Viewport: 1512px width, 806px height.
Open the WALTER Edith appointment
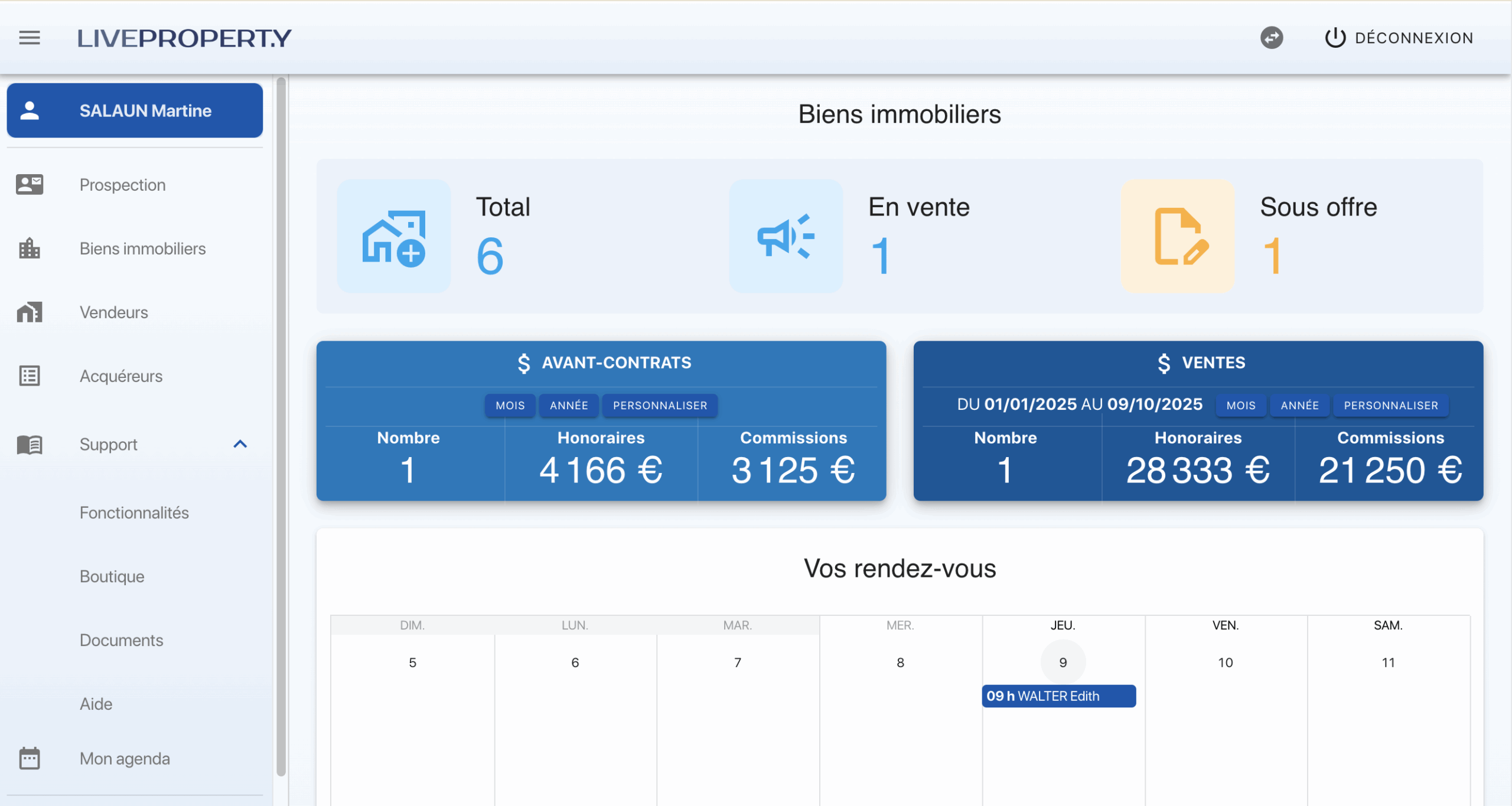pos(1058,696)
